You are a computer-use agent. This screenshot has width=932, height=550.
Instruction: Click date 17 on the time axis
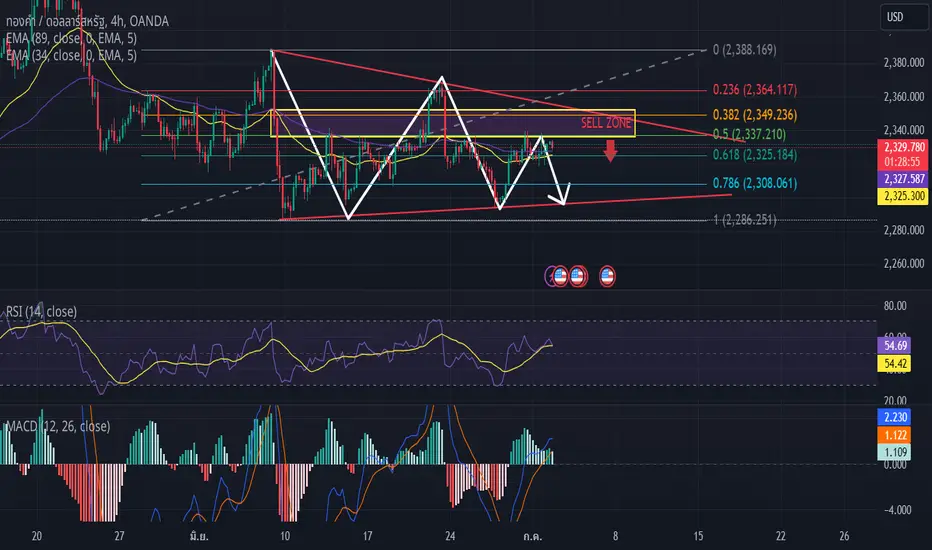click(367, 536)
